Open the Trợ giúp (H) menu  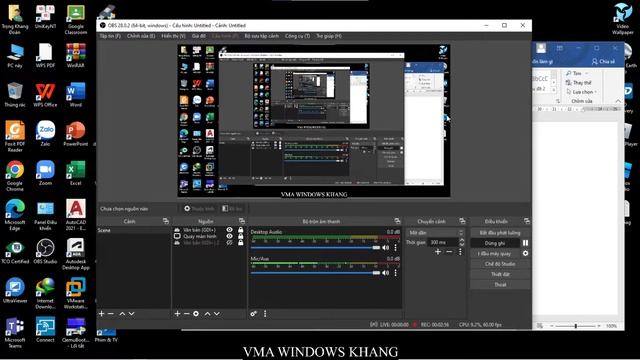(x=329, y=36)
